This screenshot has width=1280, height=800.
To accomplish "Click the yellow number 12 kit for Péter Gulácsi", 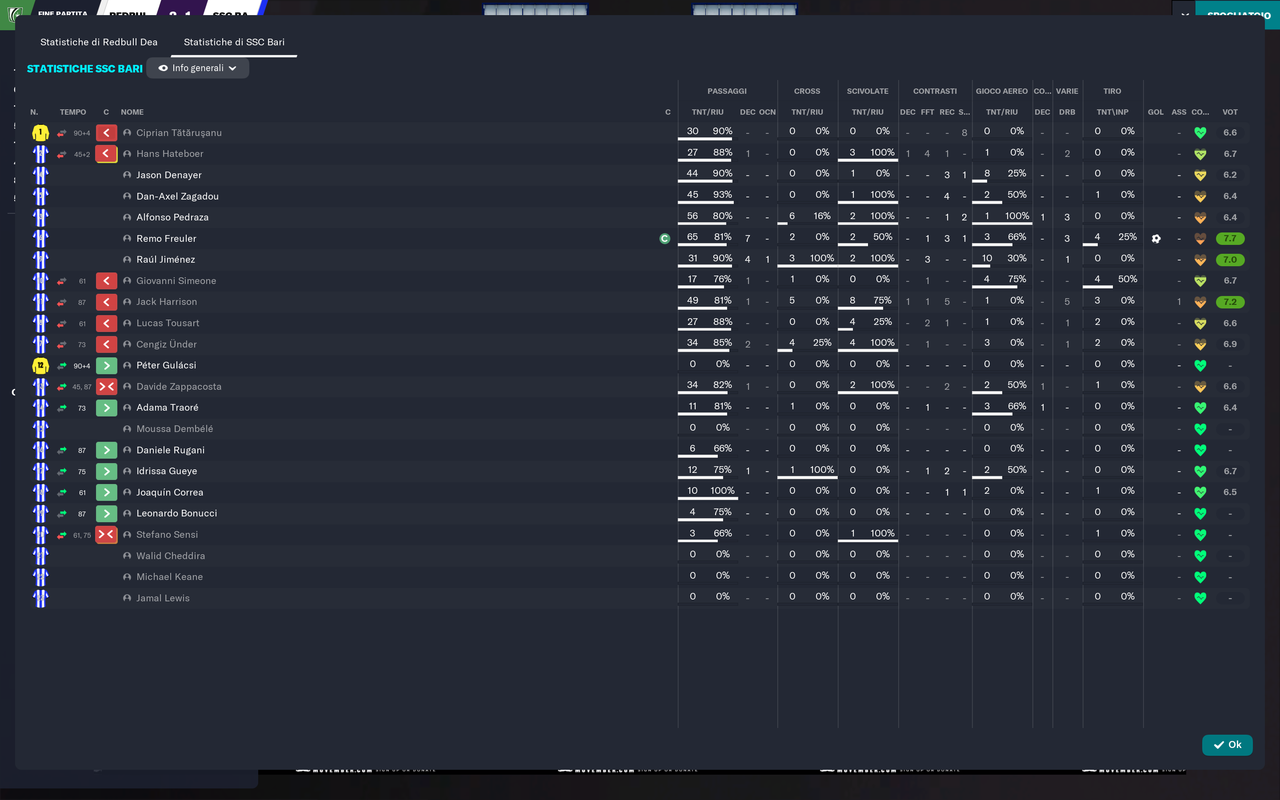I will tap(40, 366).
